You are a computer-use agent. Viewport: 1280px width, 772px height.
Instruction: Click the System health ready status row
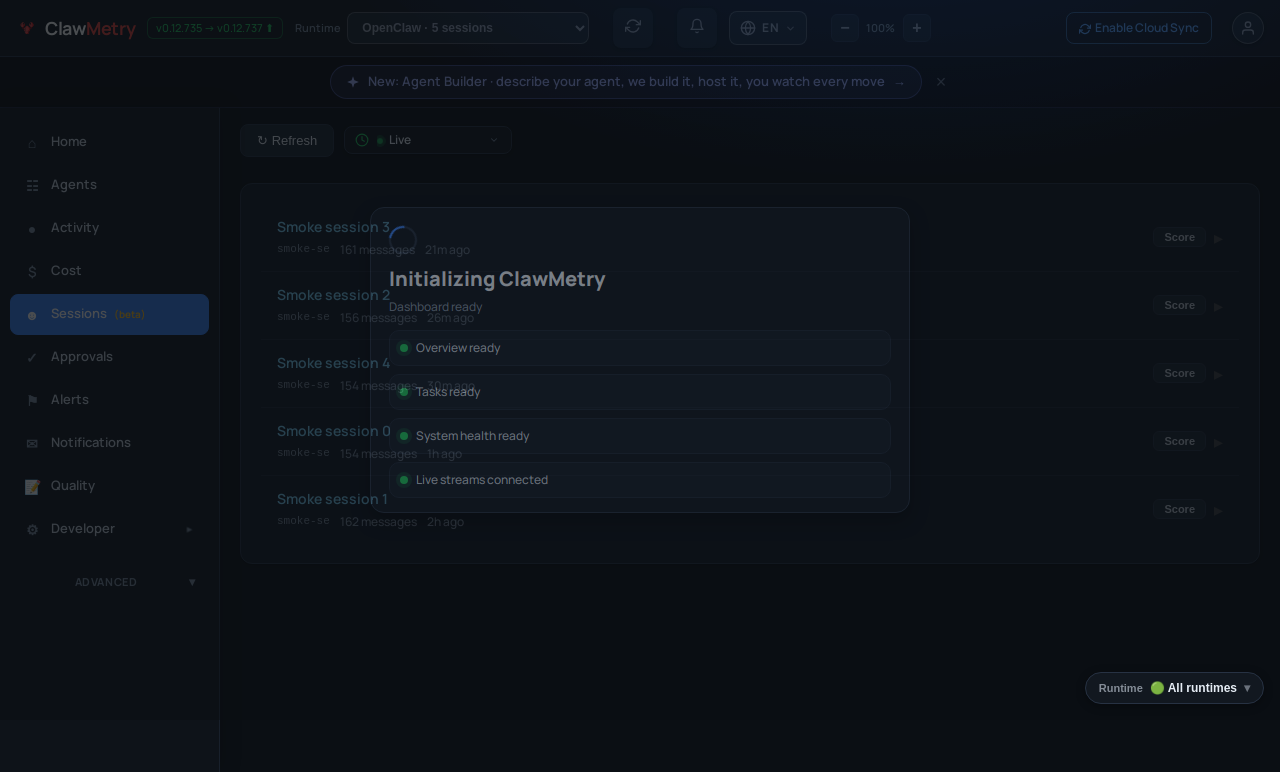(x=640, y=436)
